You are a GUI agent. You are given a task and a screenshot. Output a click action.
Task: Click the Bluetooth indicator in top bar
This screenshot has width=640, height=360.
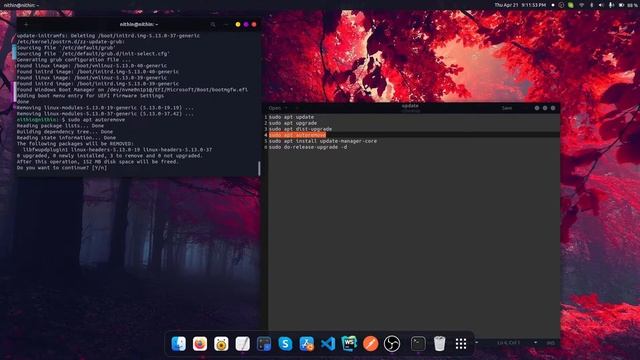591,5
